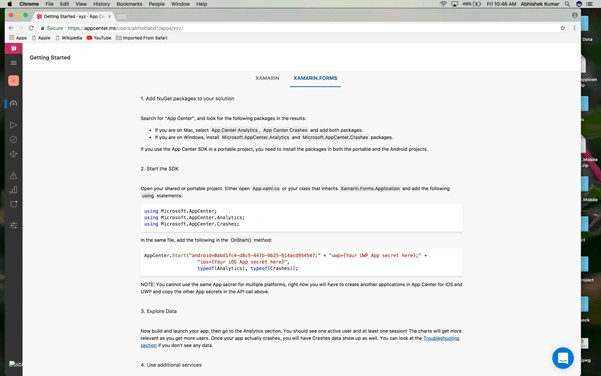
Task: Open the Chrome File menu
Action: click(x=49, y=4)
